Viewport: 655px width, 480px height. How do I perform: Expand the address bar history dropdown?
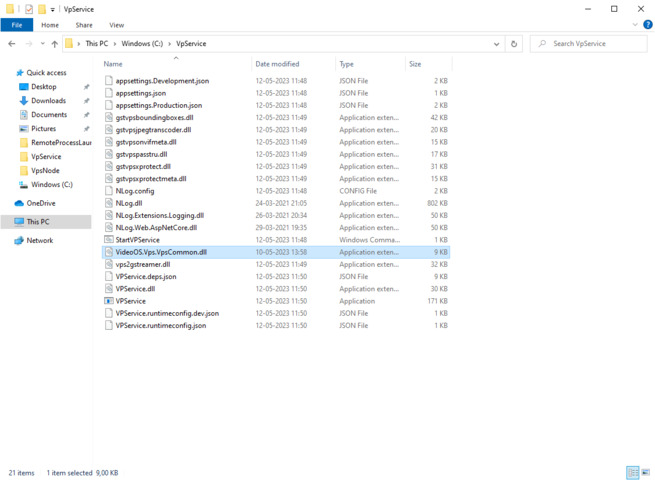pyautogui.click(x=497, y=44)
